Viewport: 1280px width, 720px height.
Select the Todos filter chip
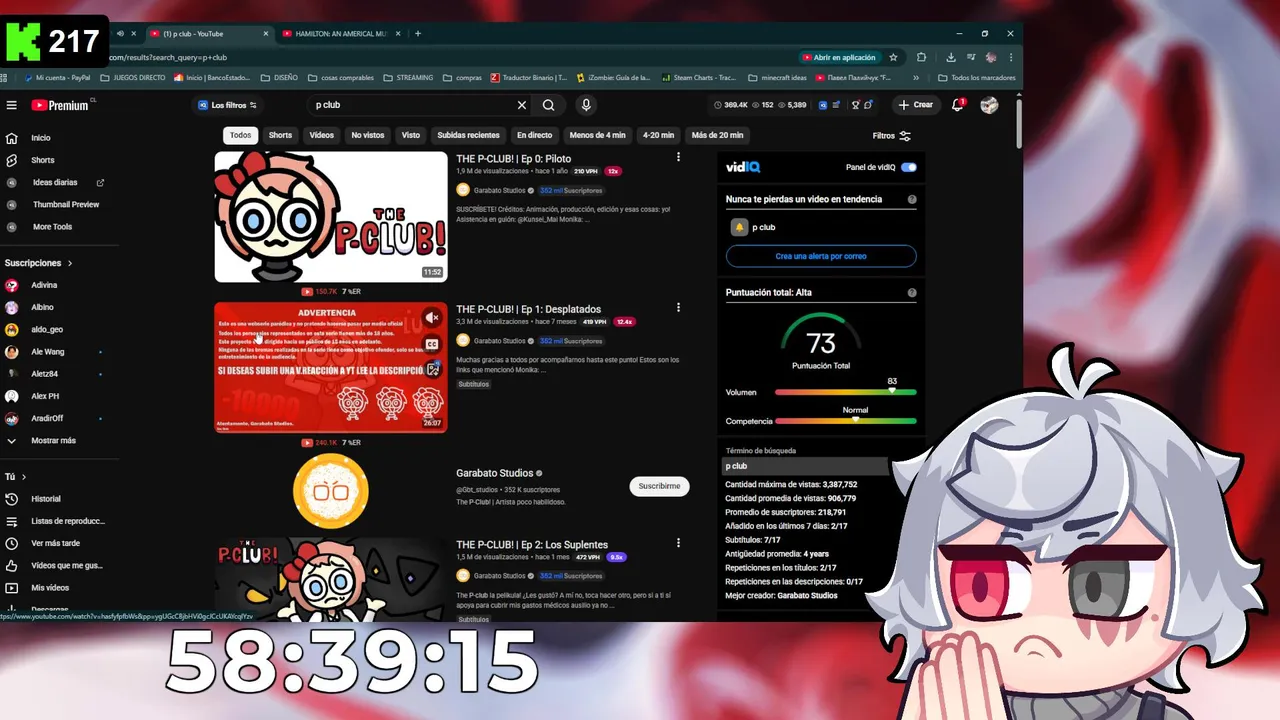(240, 135)
